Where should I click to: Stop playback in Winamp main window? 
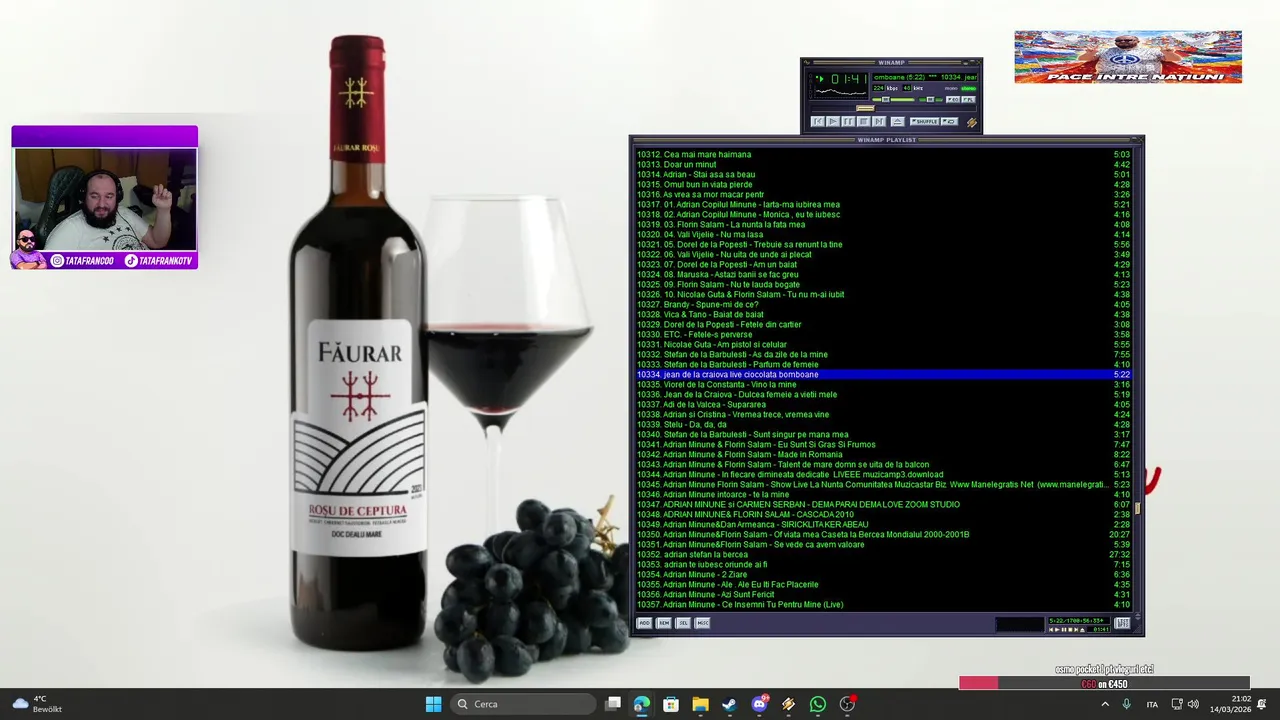864,121
